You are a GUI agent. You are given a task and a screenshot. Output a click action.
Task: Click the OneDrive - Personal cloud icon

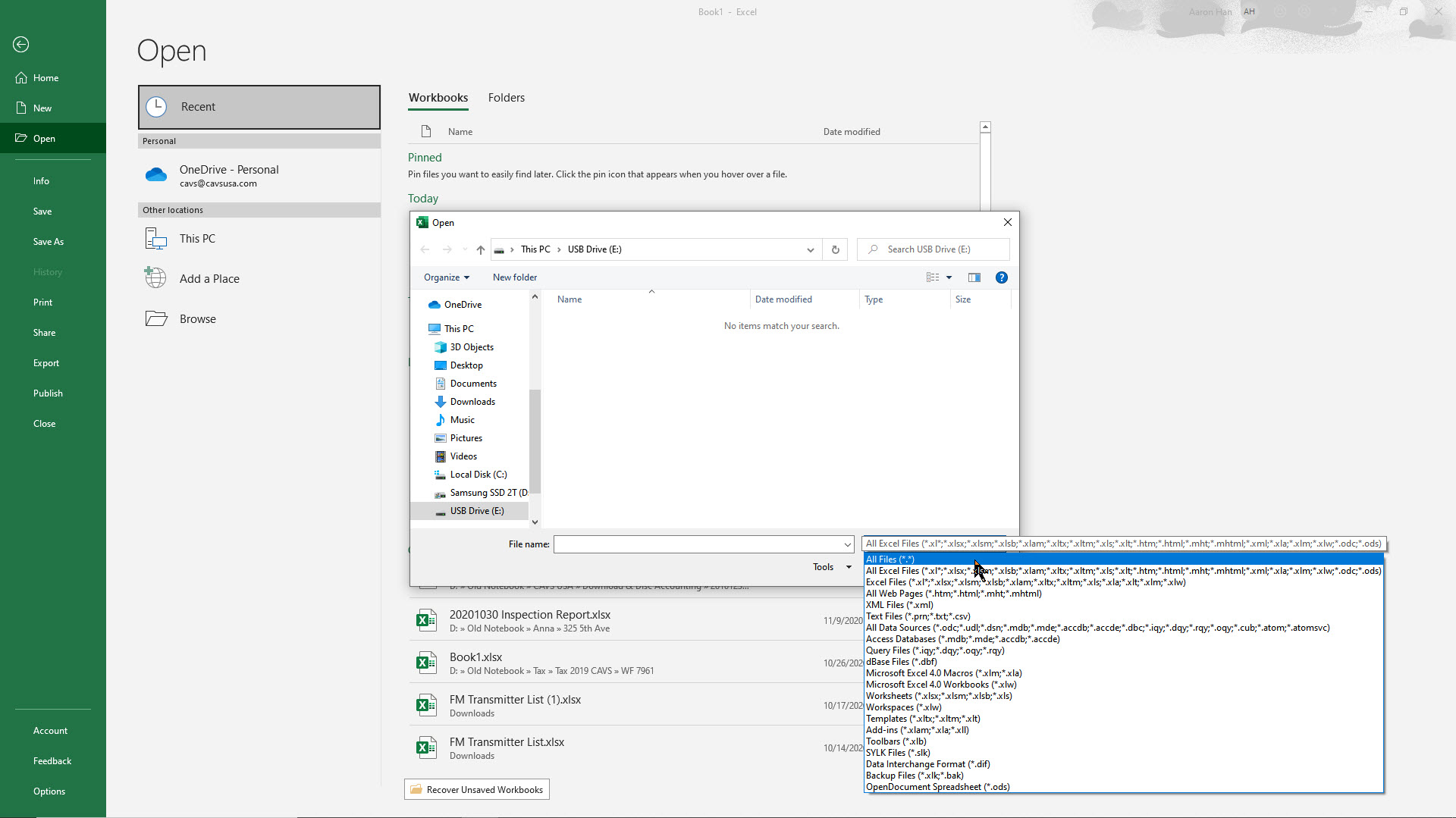156,175
